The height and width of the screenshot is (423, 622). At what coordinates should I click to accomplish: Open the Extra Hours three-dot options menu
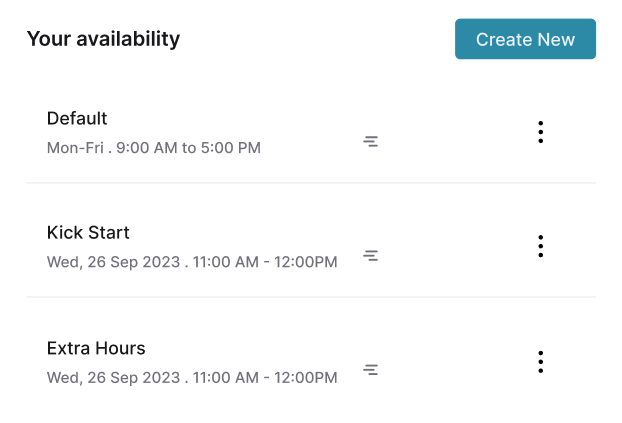click(x=540, y=362)
